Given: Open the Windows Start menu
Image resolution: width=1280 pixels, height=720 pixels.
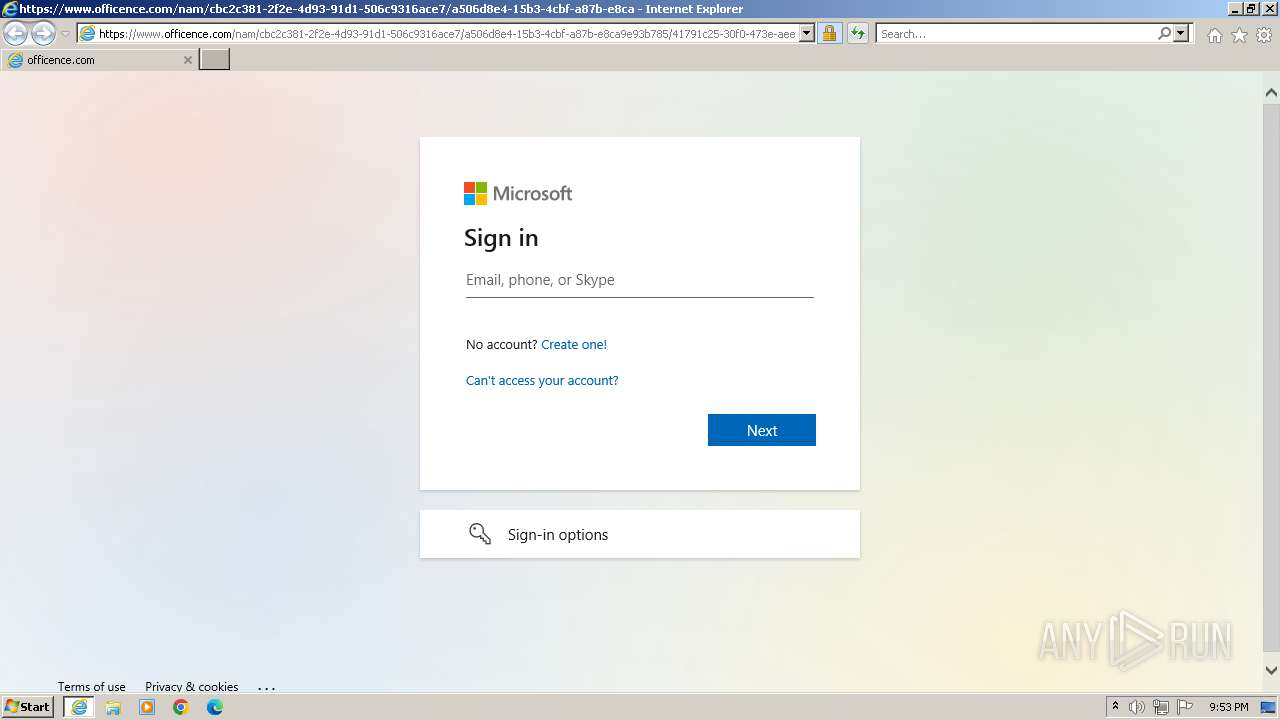Looking at the screenshot, I should (x=28, y=707).
